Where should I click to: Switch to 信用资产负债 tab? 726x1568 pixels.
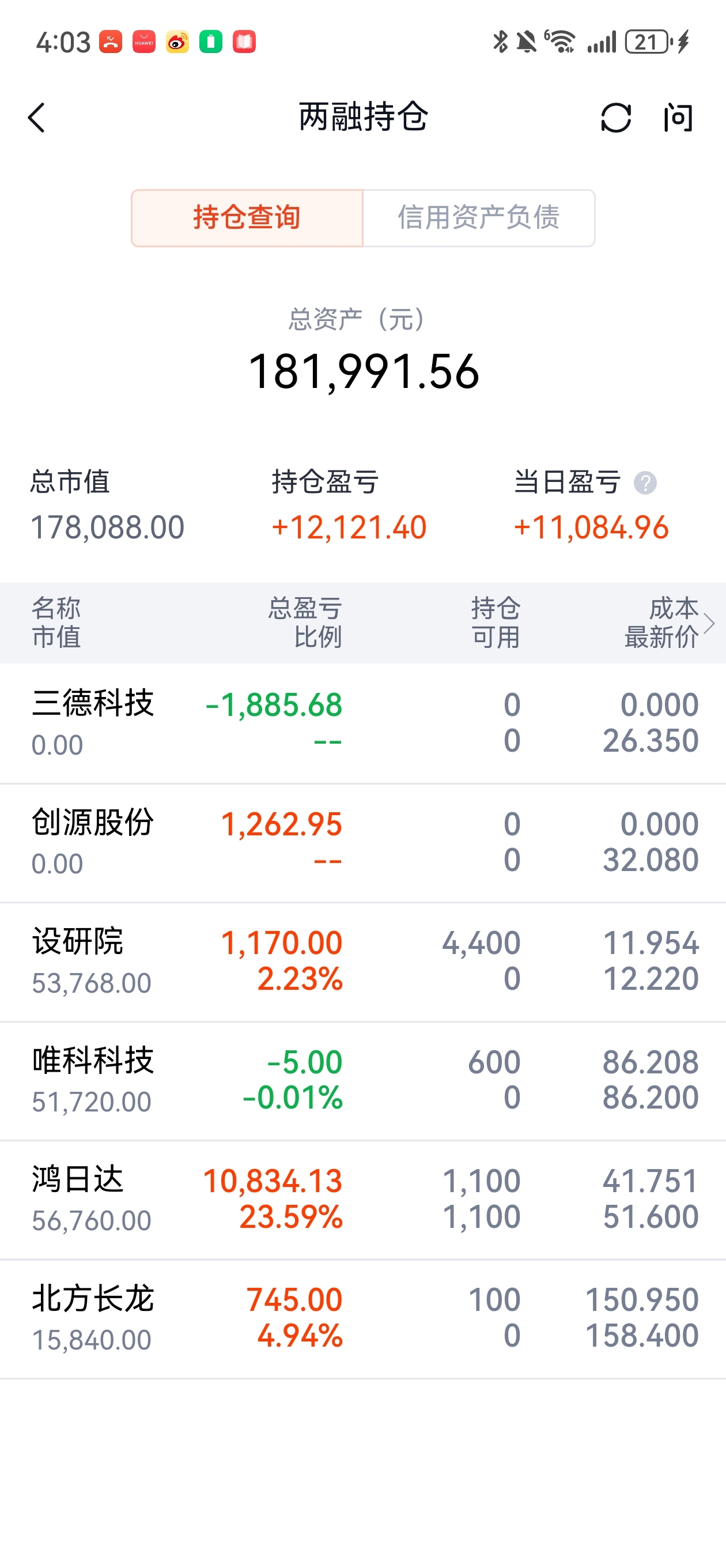click(x=479, y=218)
